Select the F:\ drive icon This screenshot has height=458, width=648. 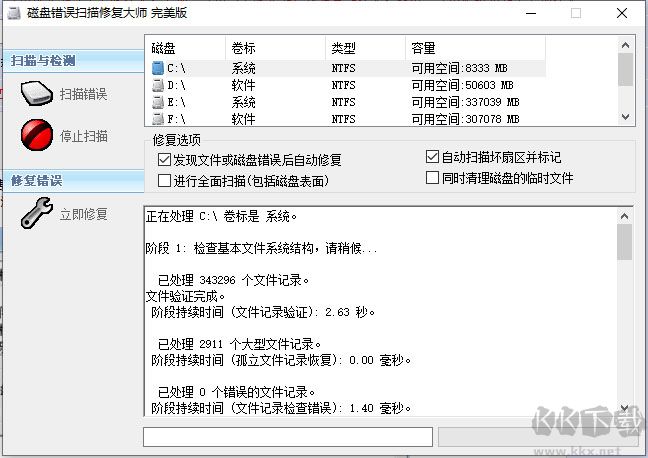[x=158, y=119]
